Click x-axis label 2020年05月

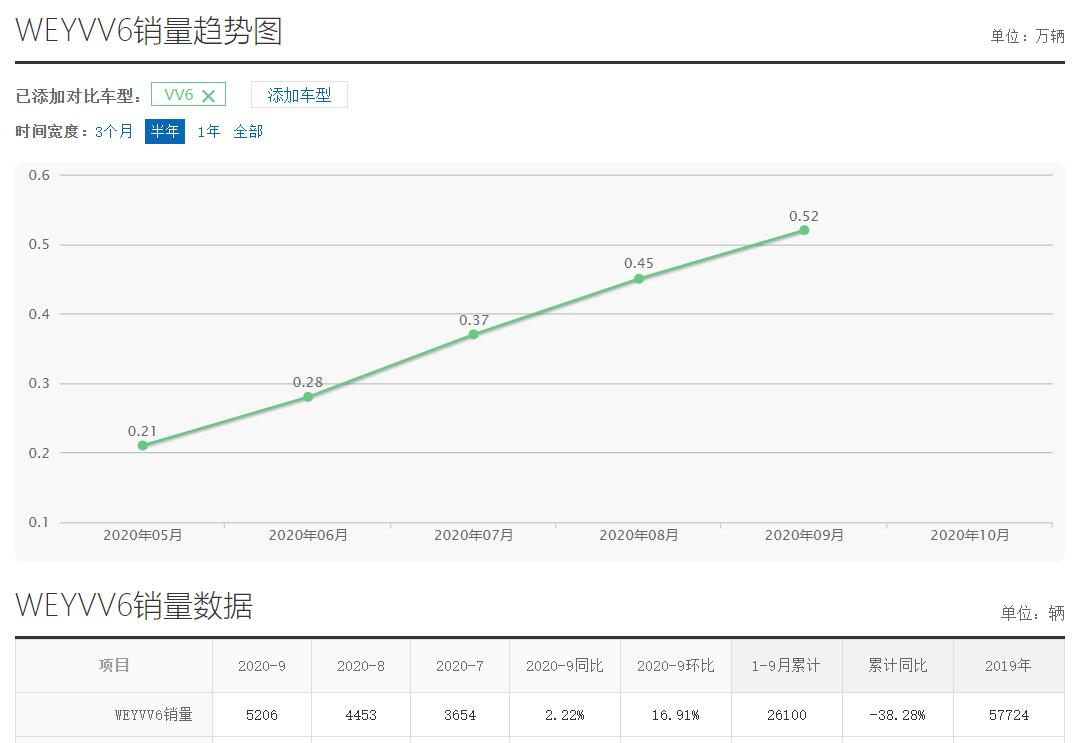(x=142, y=535)
